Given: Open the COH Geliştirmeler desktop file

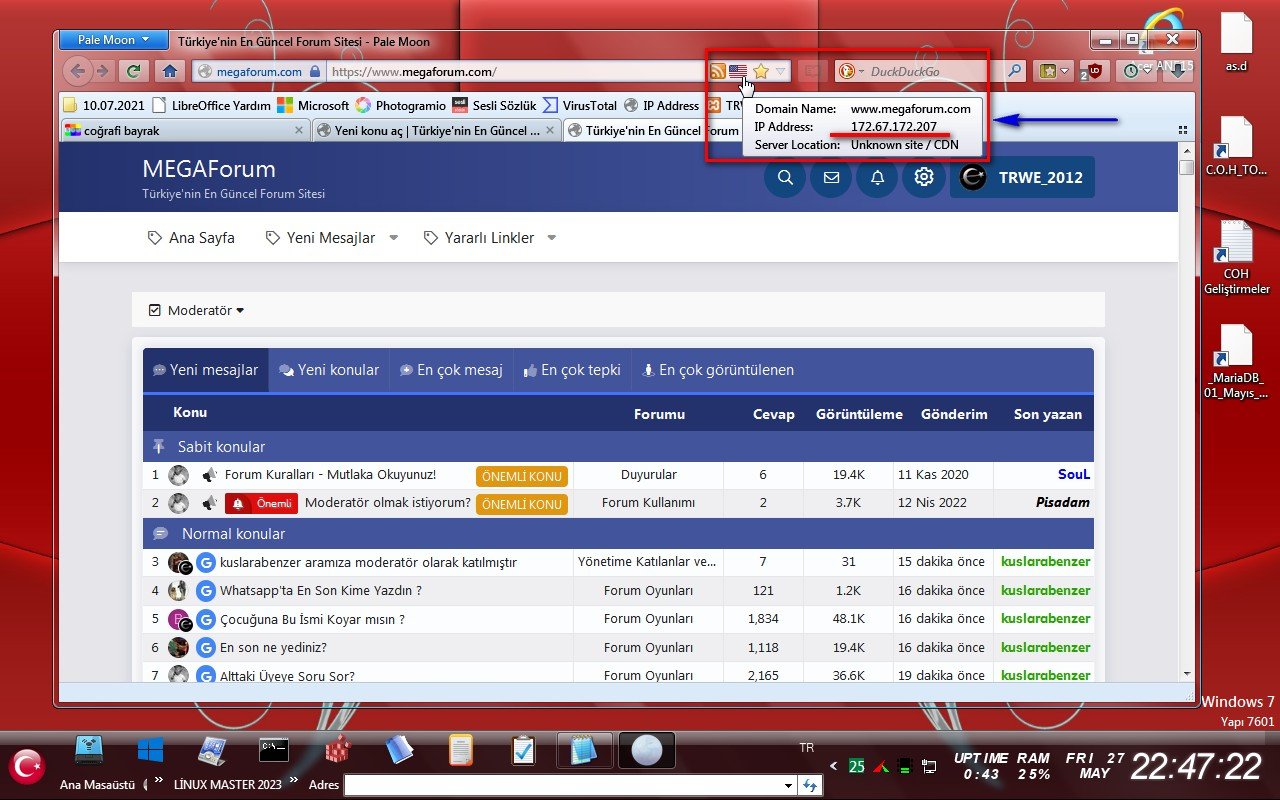Looking at the screenshot, I should pos(1236,258).
